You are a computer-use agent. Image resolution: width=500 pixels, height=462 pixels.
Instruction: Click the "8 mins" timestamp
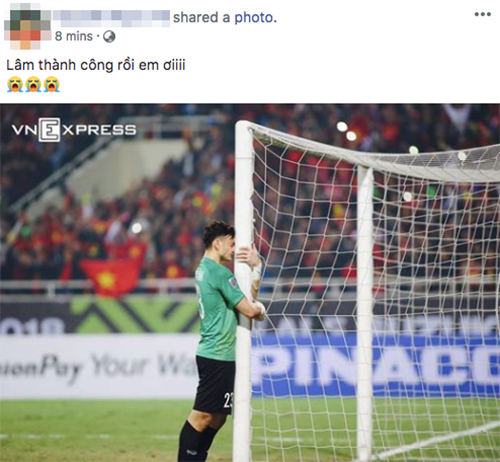point(73,36)
